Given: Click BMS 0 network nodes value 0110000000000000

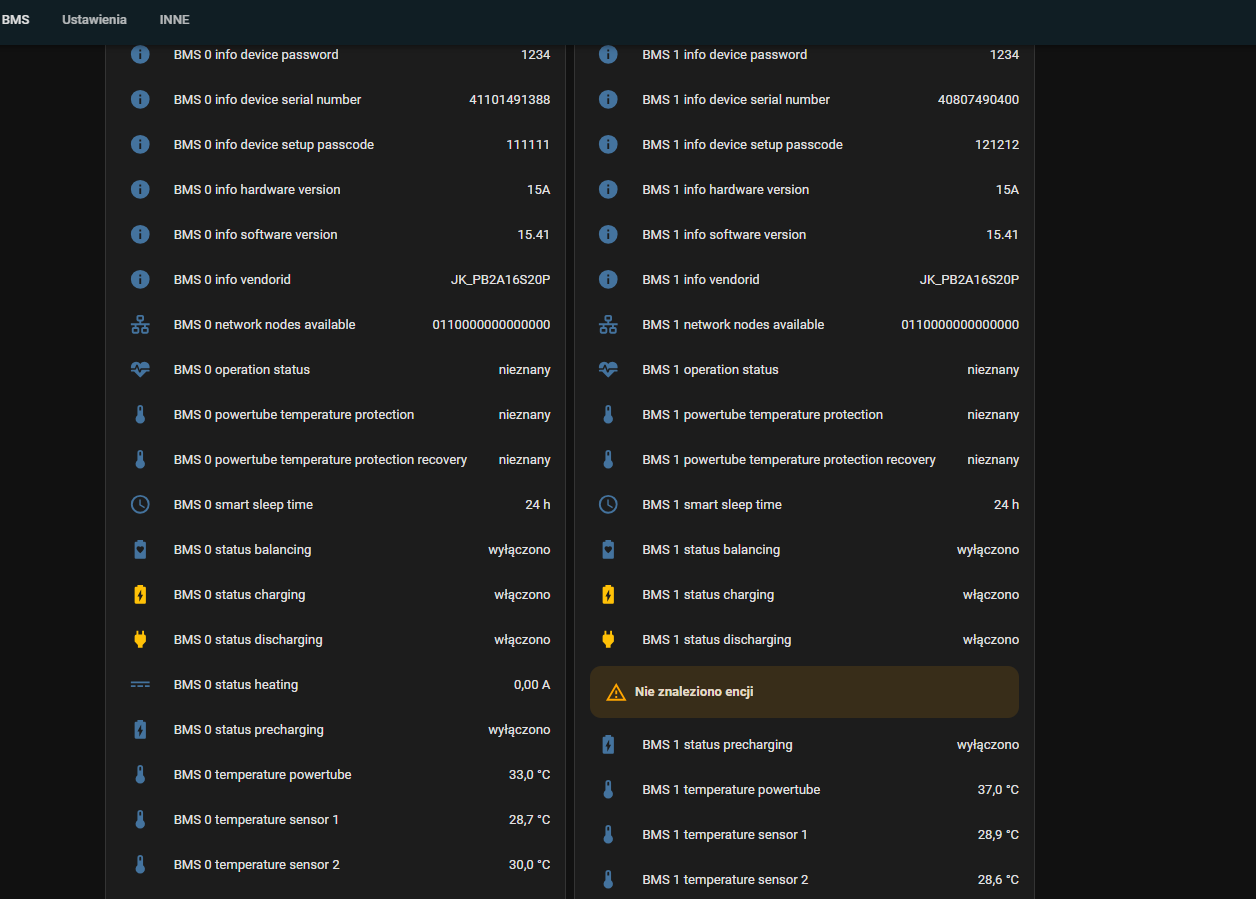Looking at the screenshot, I should tap(491, 325).
